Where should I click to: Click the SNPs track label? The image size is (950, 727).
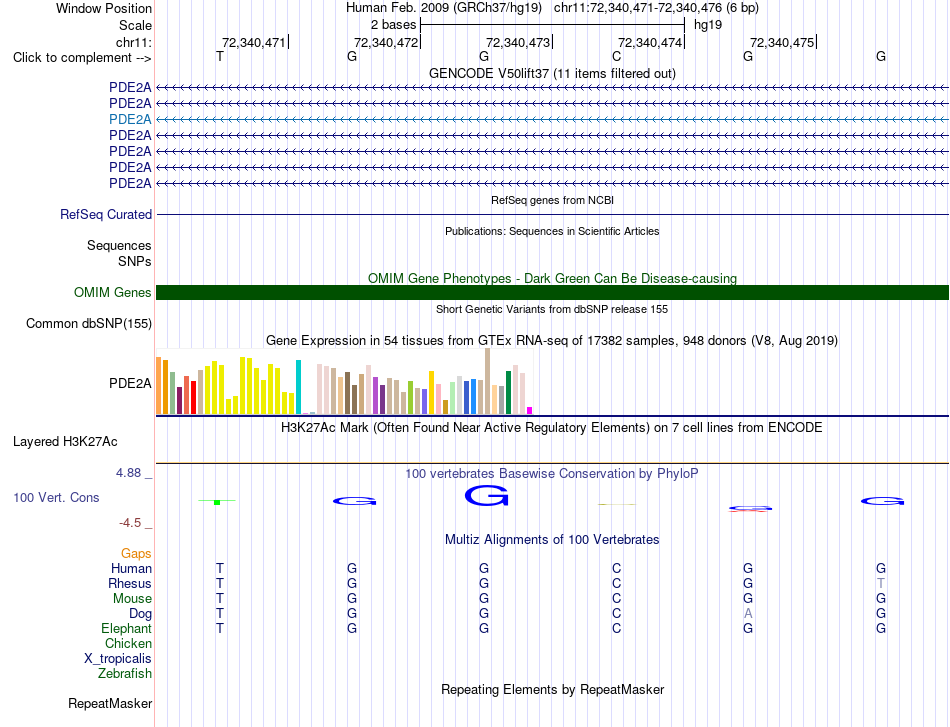coord(135,261)
